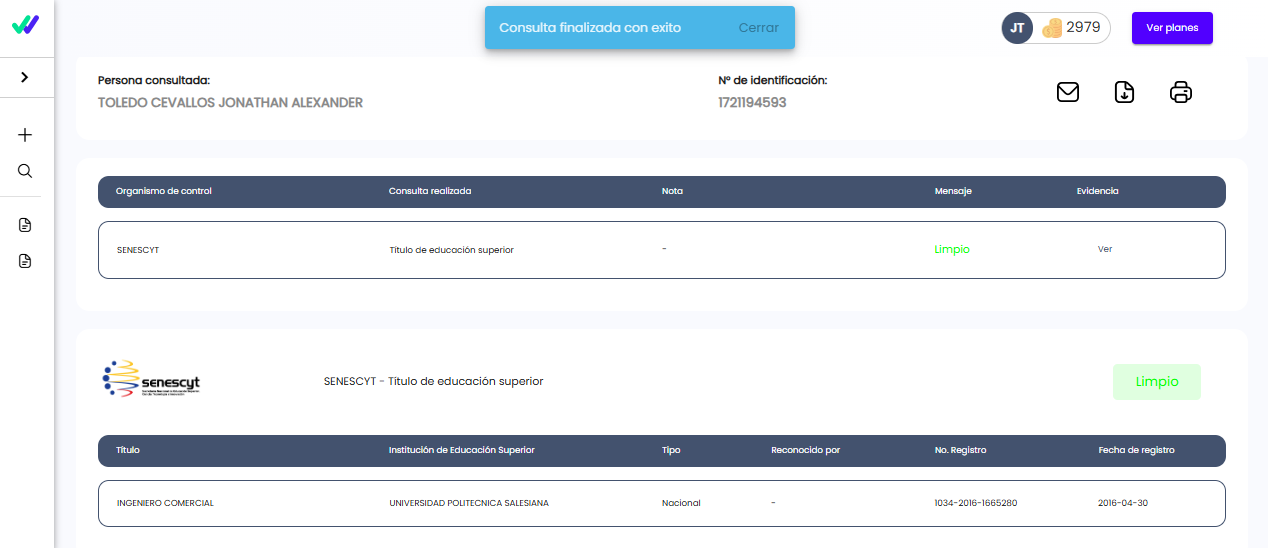The image size is (1268, 548).
Task: Click the Título column header
Action: coord(128,450)
